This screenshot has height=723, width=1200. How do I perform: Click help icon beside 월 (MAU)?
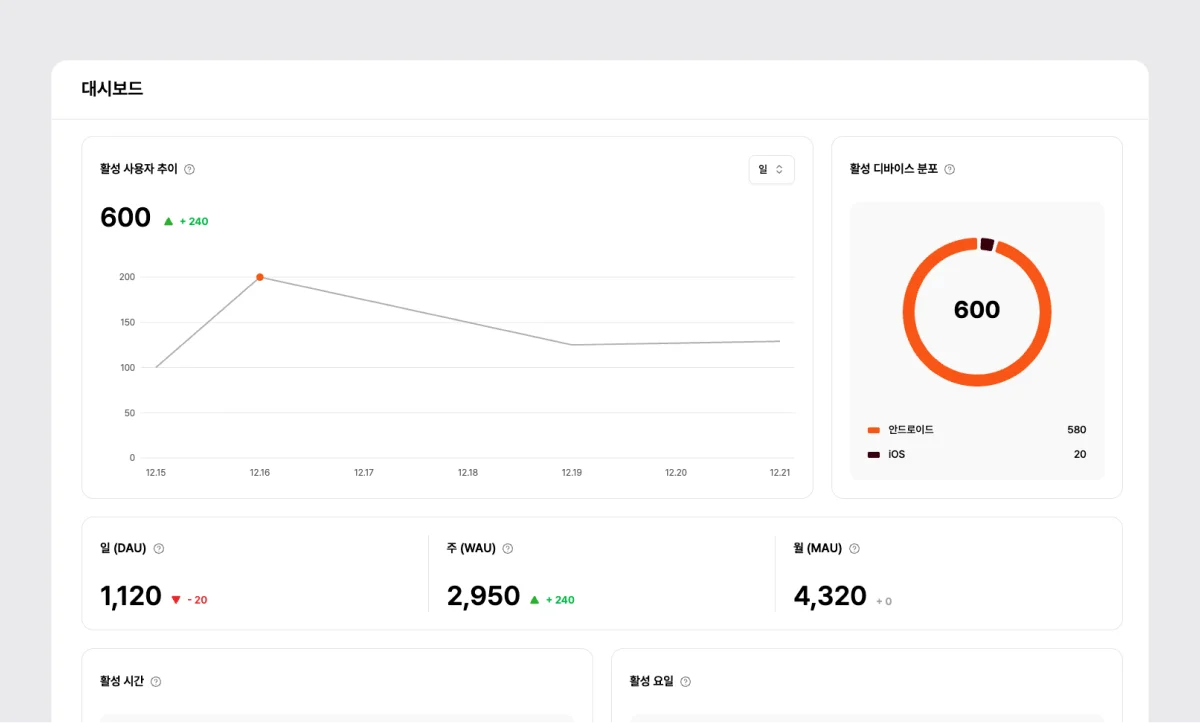[x=854, y=549]
